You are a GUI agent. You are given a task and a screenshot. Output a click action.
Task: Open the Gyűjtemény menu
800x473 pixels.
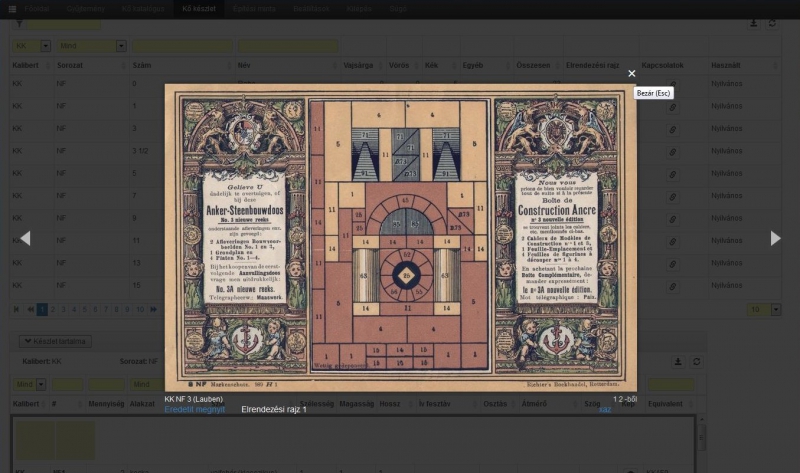point(85,9)
